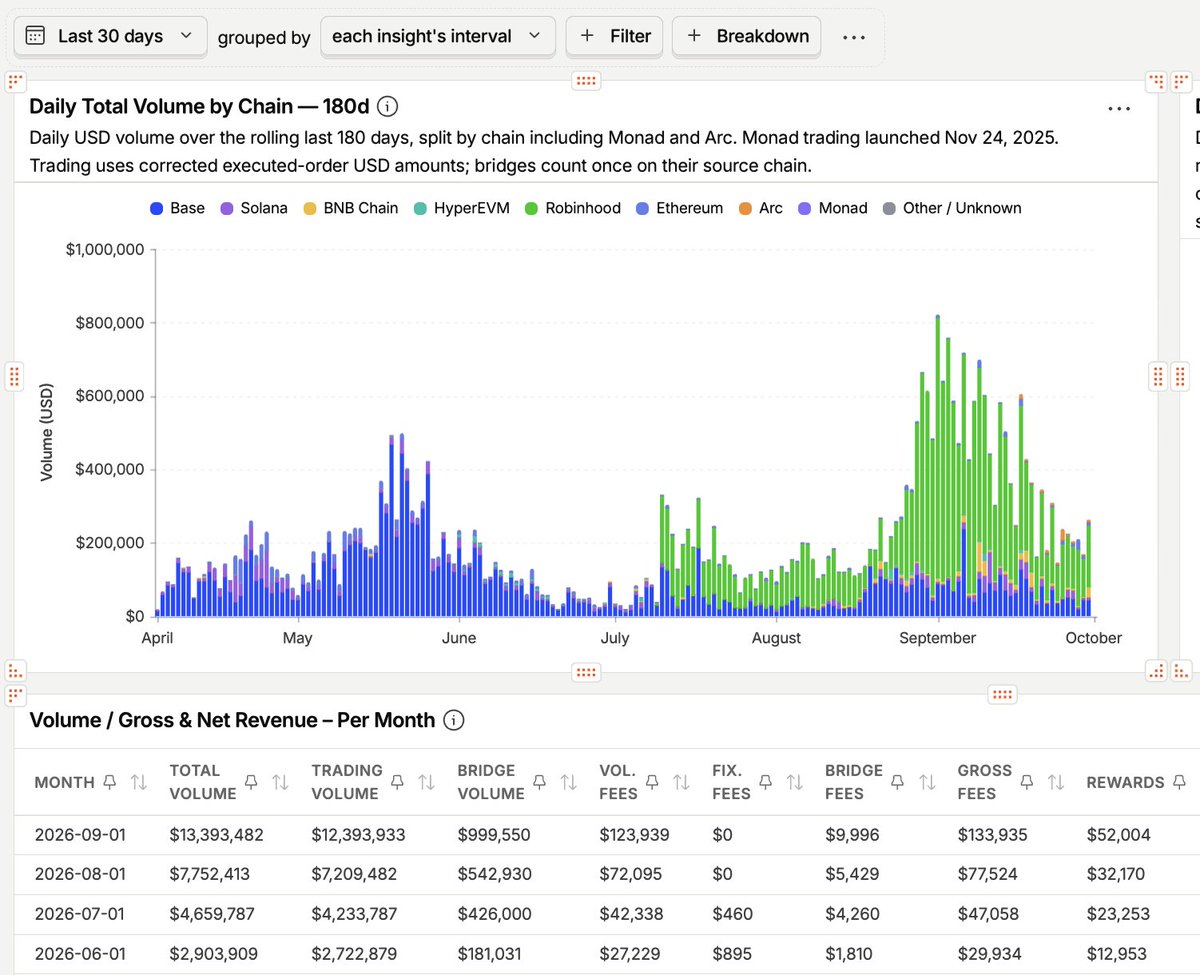Toggle the Arc series in the legend
Screen dimensions: 1200x975
pos(761,208)
